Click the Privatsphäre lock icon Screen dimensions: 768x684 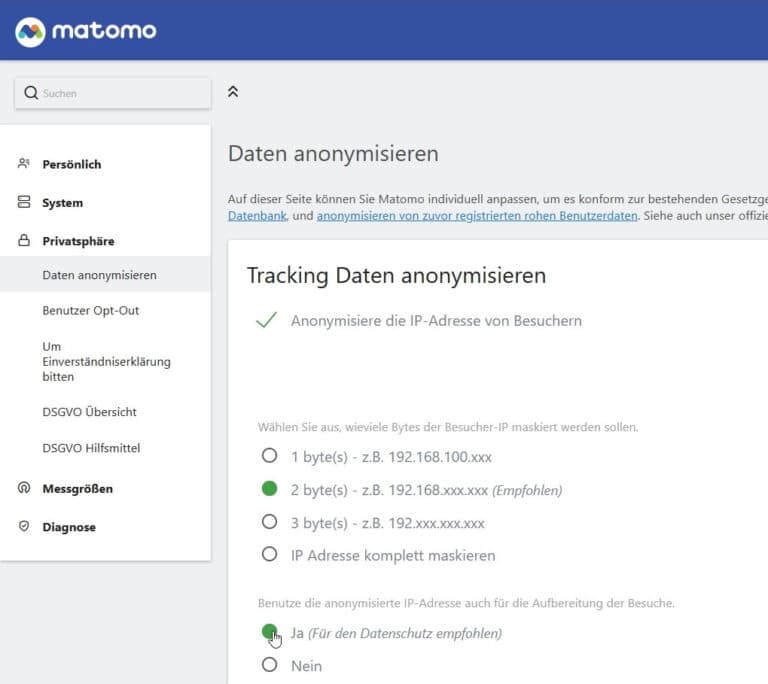(24, 240)
